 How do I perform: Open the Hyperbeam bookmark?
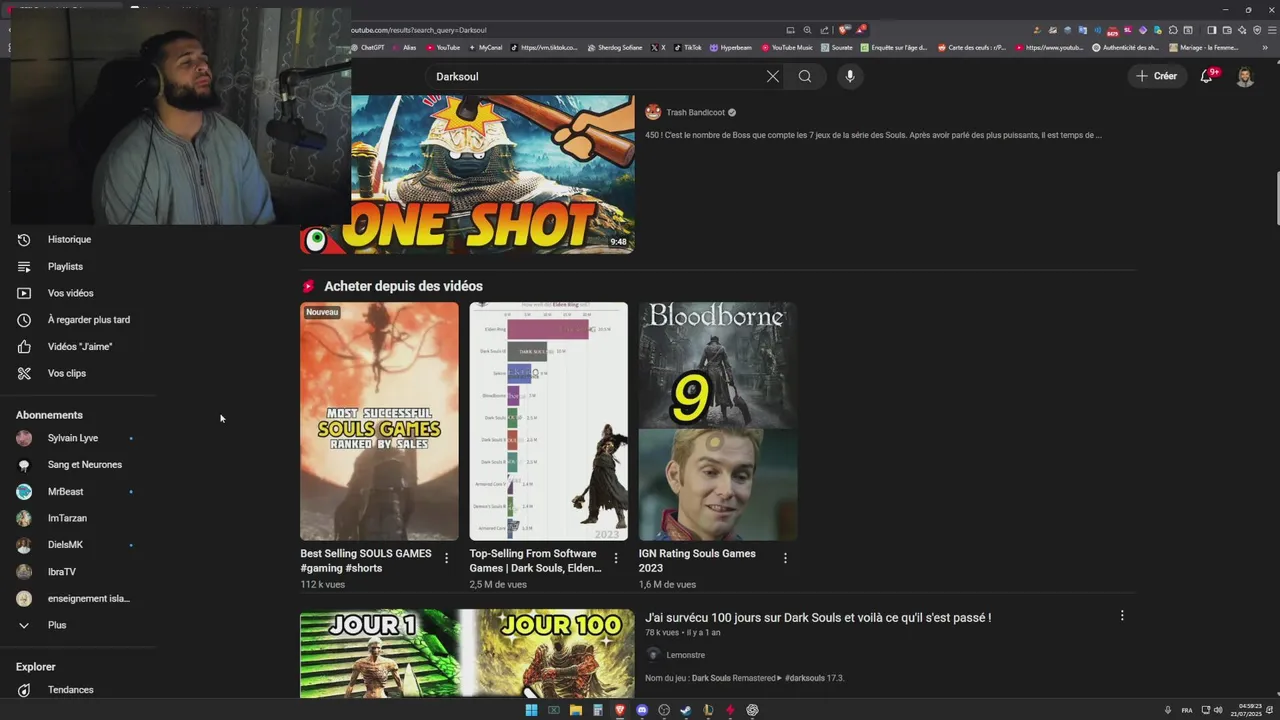(x=731, y=47)
